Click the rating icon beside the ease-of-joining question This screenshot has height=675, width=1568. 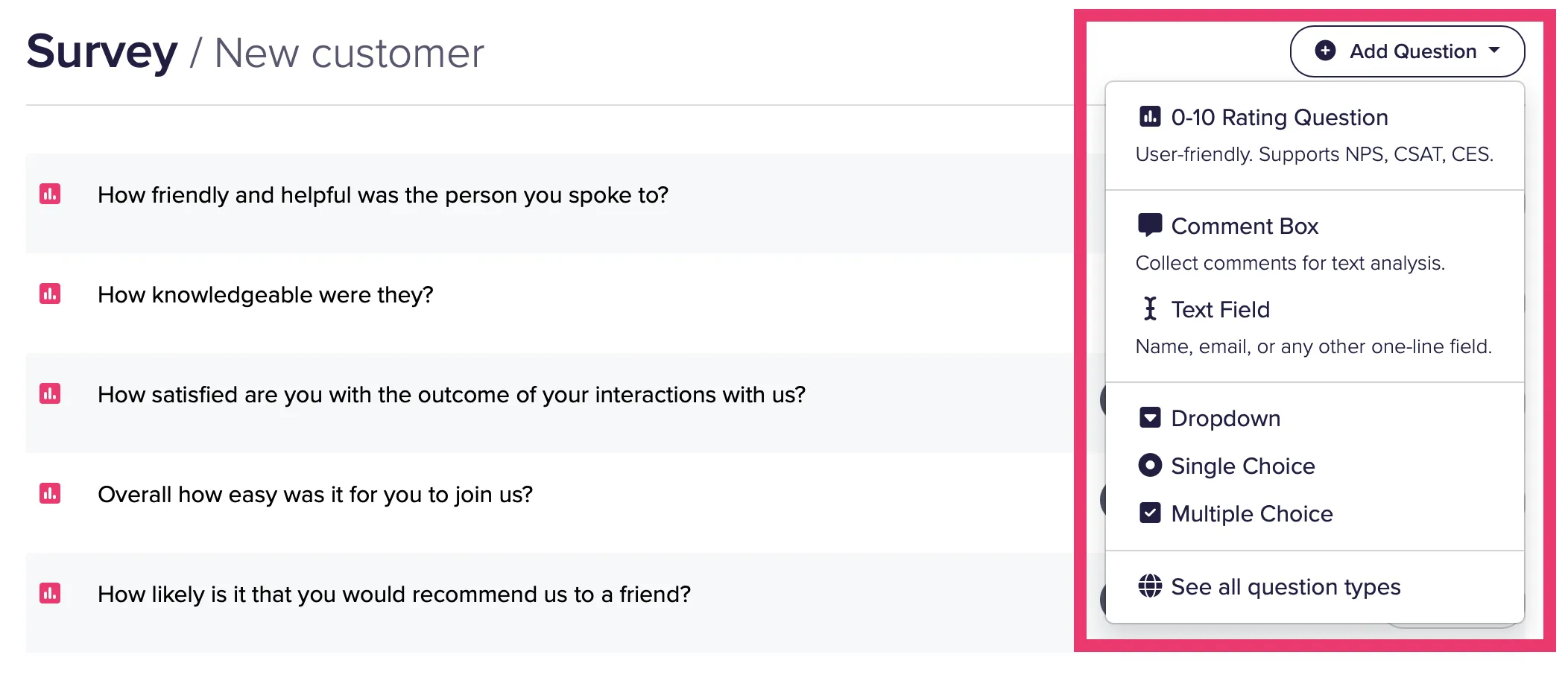click(49, 494)
